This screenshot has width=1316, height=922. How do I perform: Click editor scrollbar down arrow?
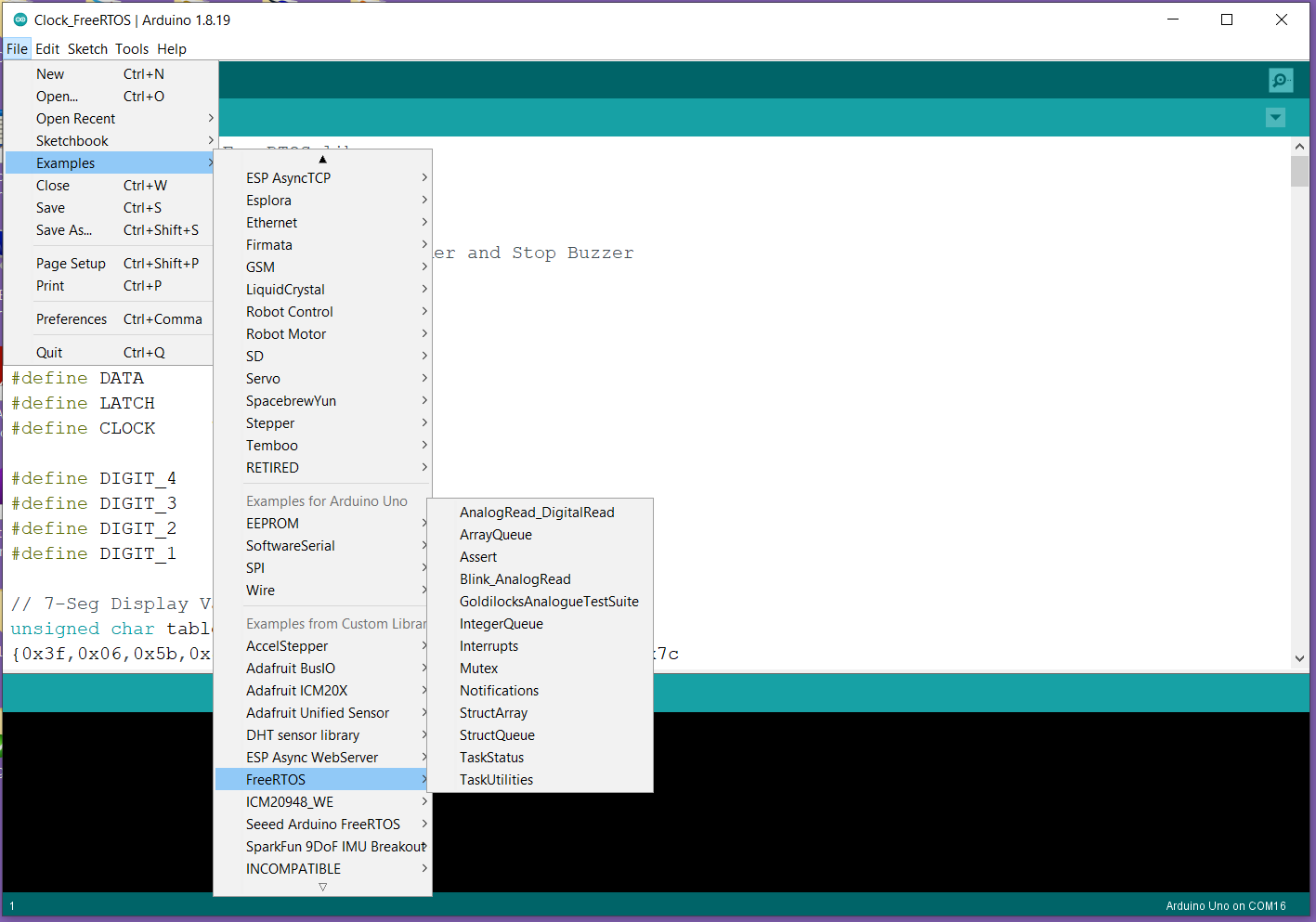coord(1299,658)
